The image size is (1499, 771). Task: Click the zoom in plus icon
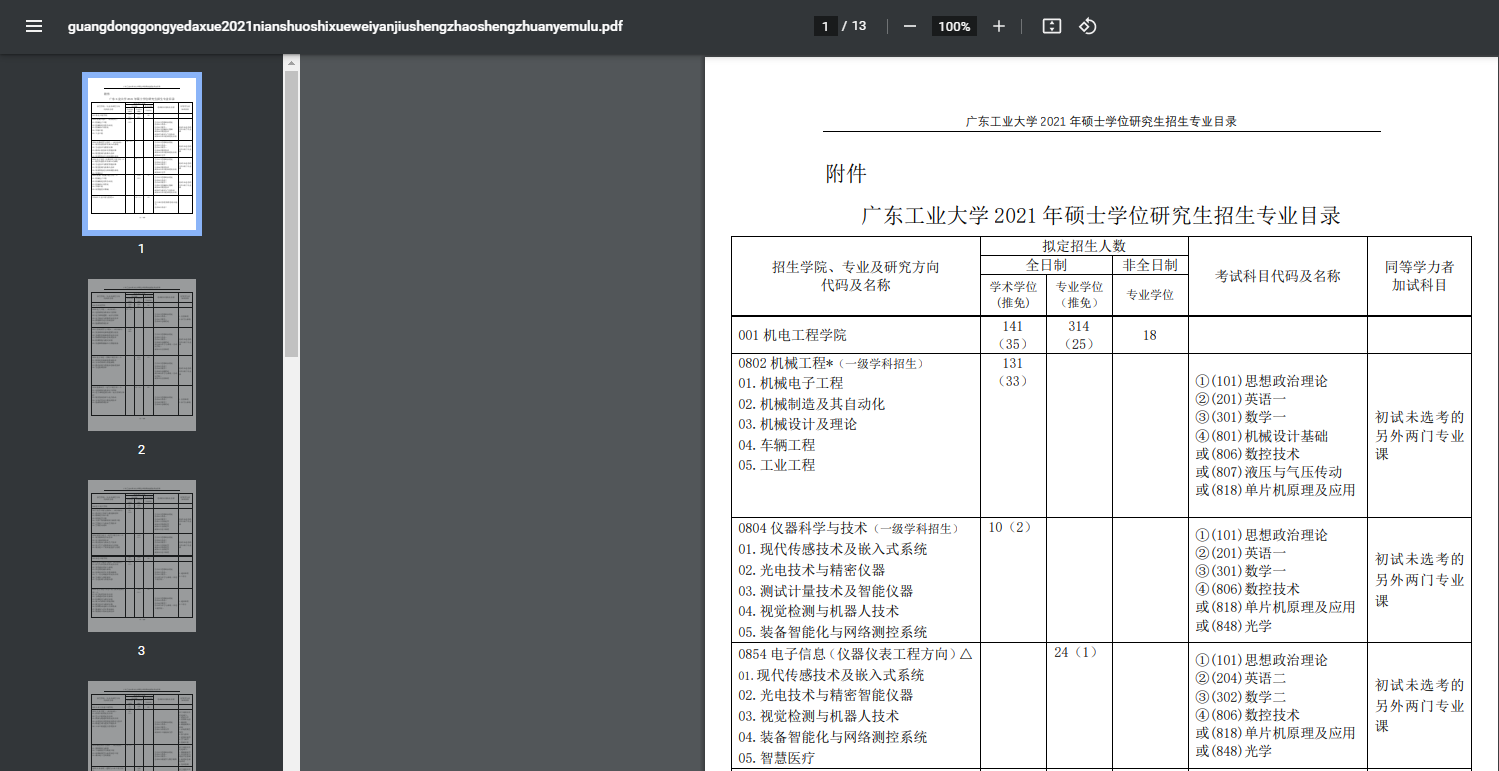pyautogui.click(x=998, y=27)
